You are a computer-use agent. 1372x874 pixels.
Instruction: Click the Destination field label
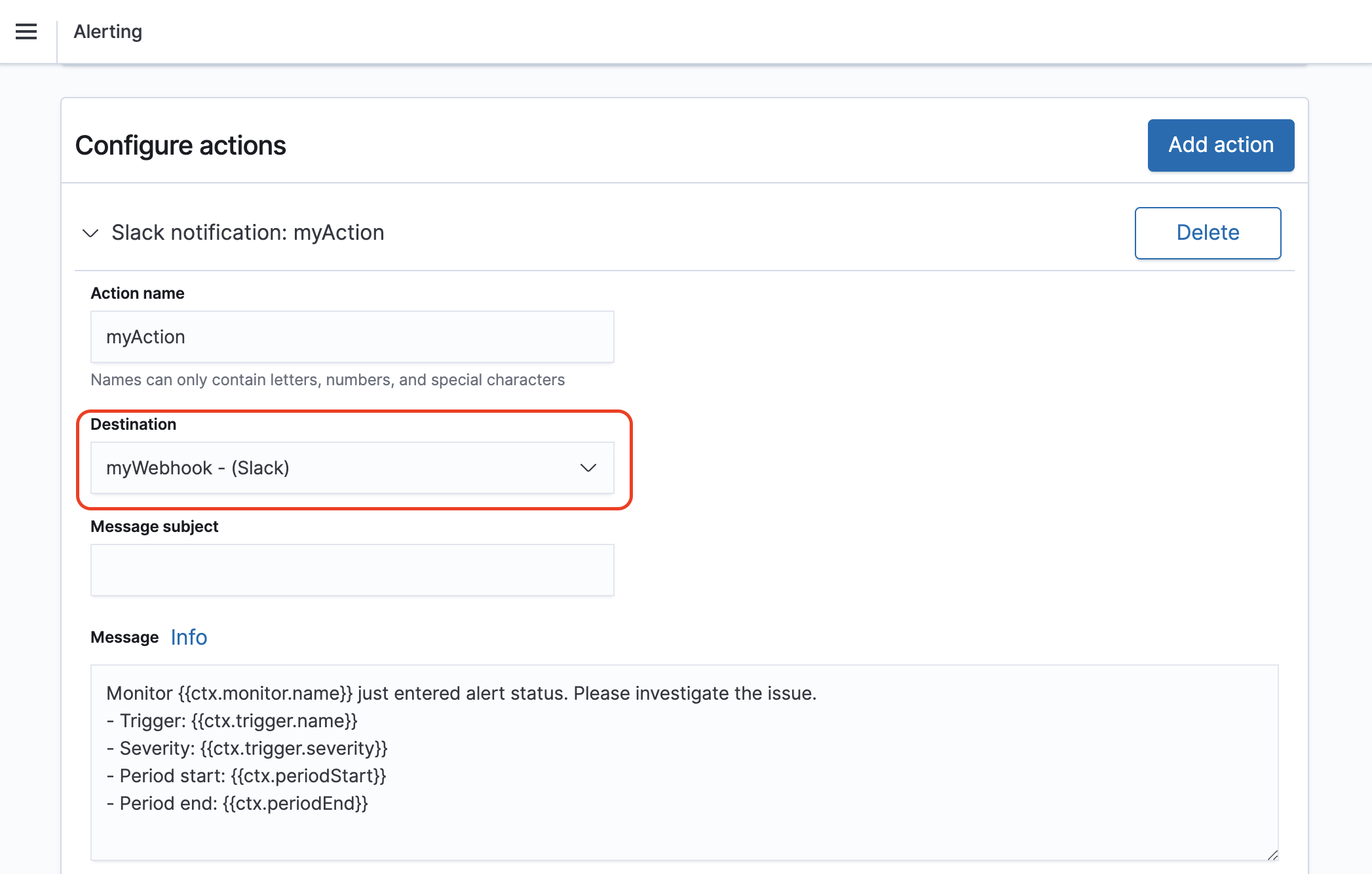pos(133,425)
